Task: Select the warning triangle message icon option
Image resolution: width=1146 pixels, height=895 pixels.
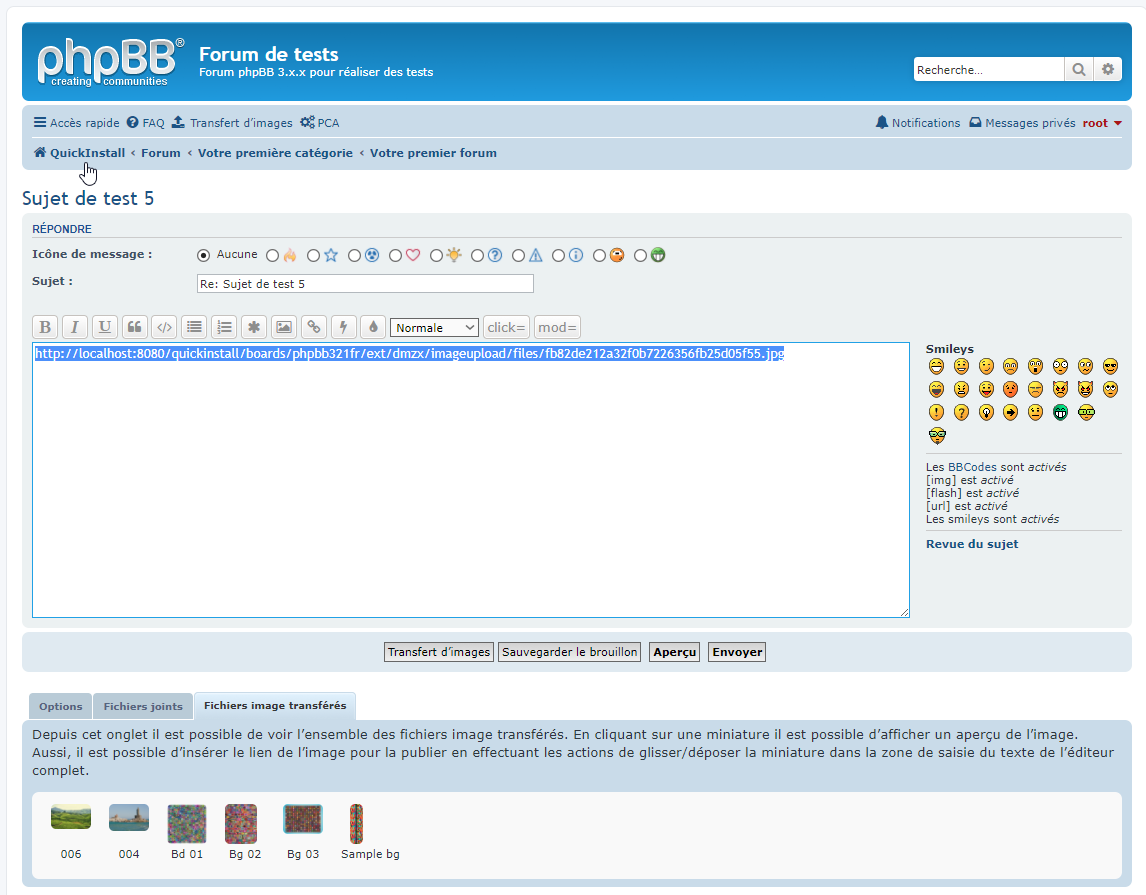Action: (518, 256)
